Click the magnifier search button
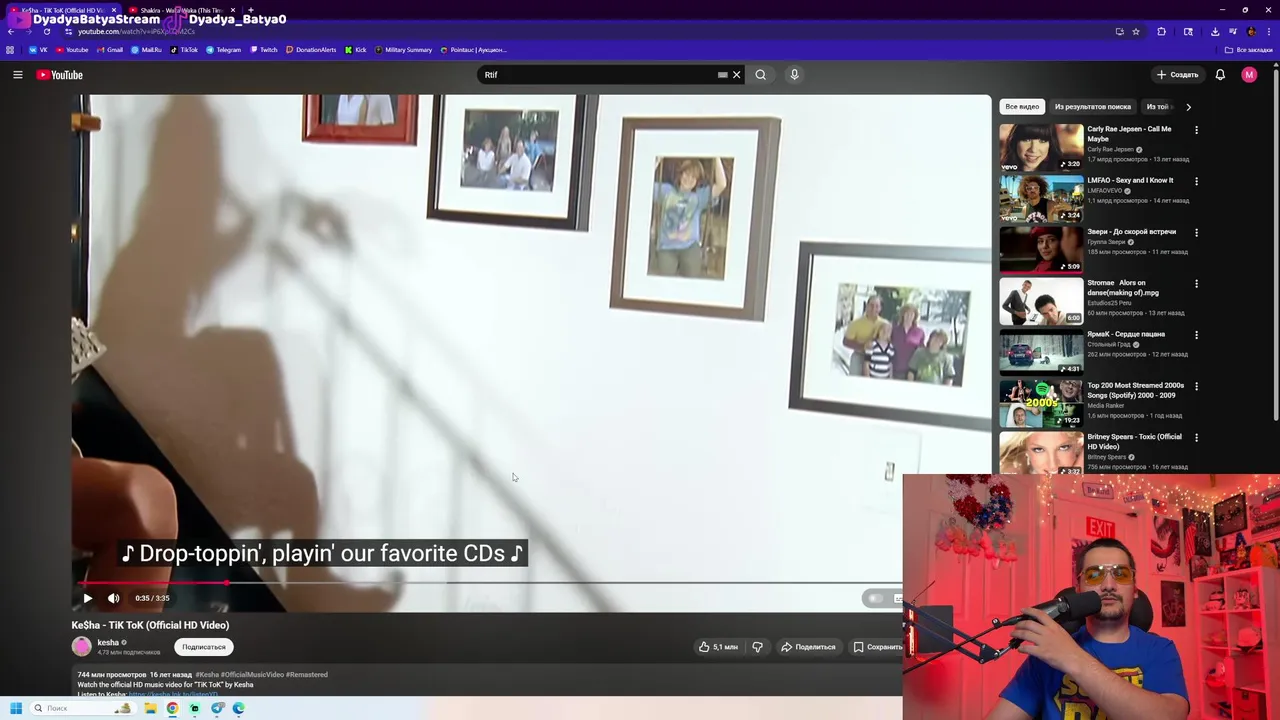Screen dimensions: 1280x720 761,75
